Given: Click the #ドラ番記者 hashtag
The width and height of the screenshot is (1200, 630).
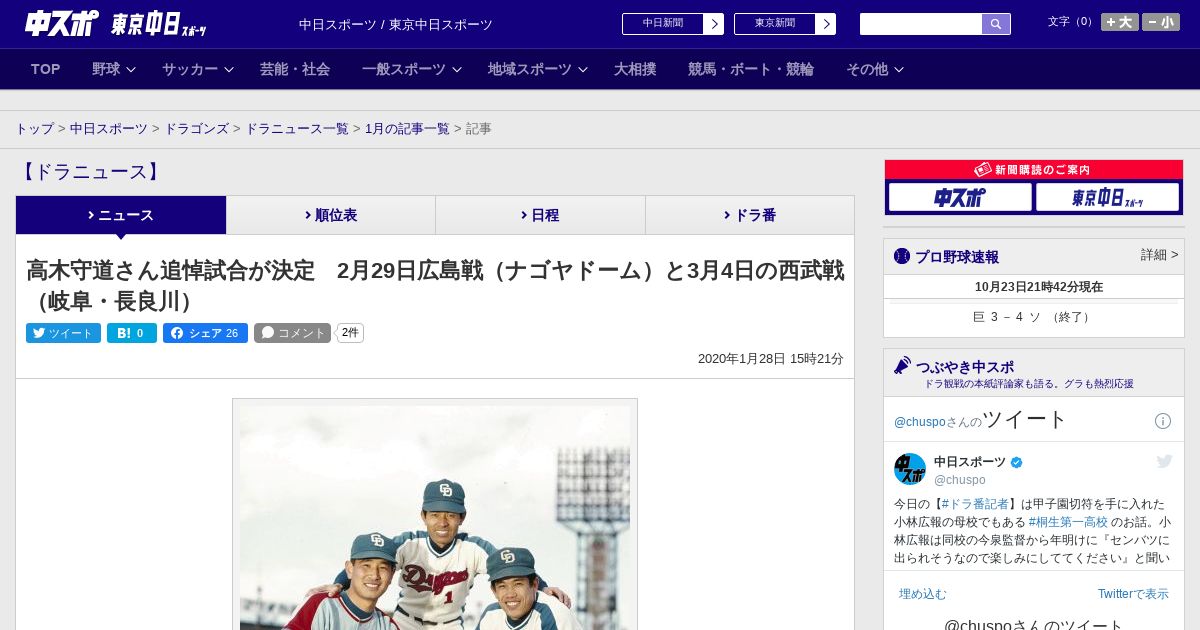Looking at the screenshot, I should [975, 504].
